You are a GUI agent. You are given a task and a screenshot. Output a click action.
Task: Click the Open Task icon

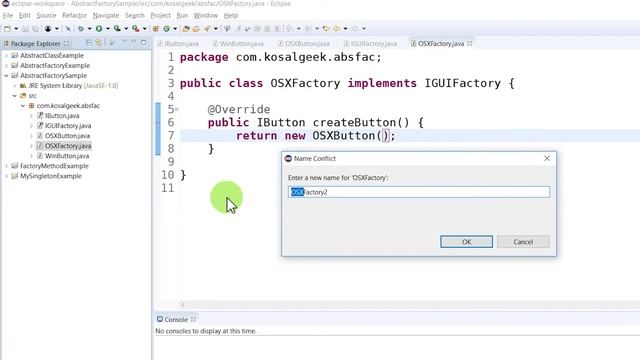pos(196,29)
